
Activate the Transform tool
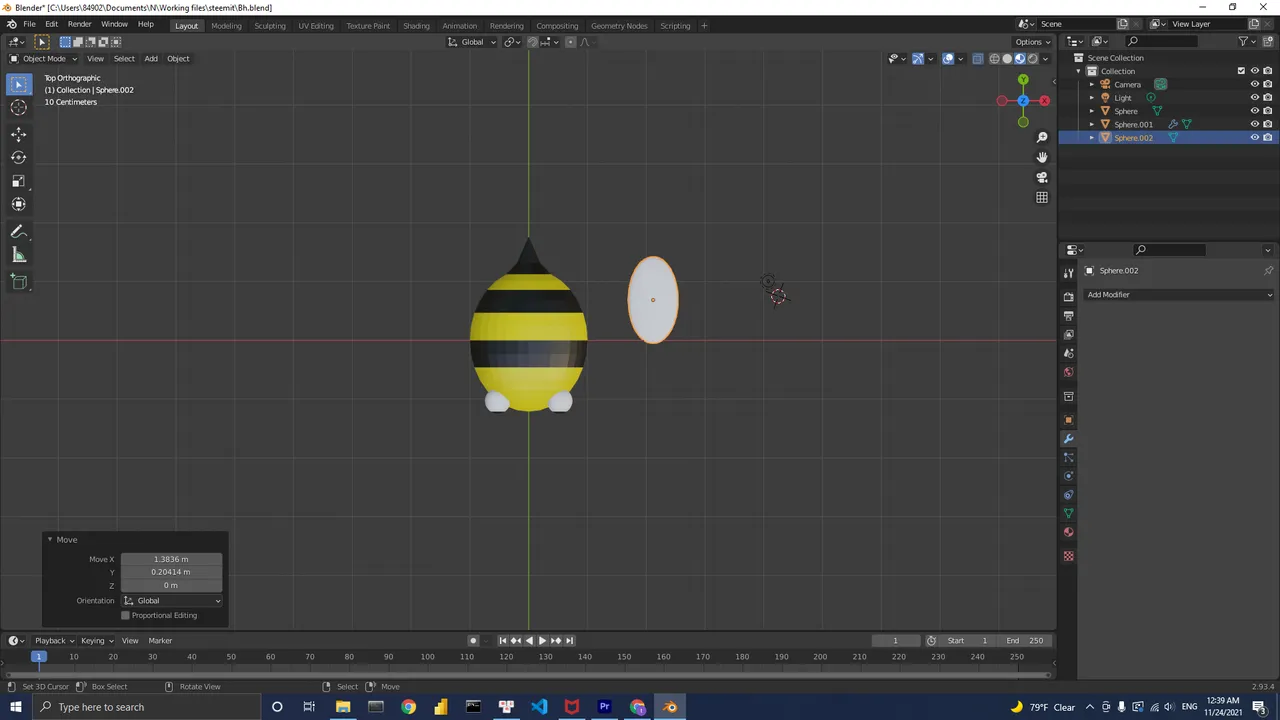pos(18,204)
